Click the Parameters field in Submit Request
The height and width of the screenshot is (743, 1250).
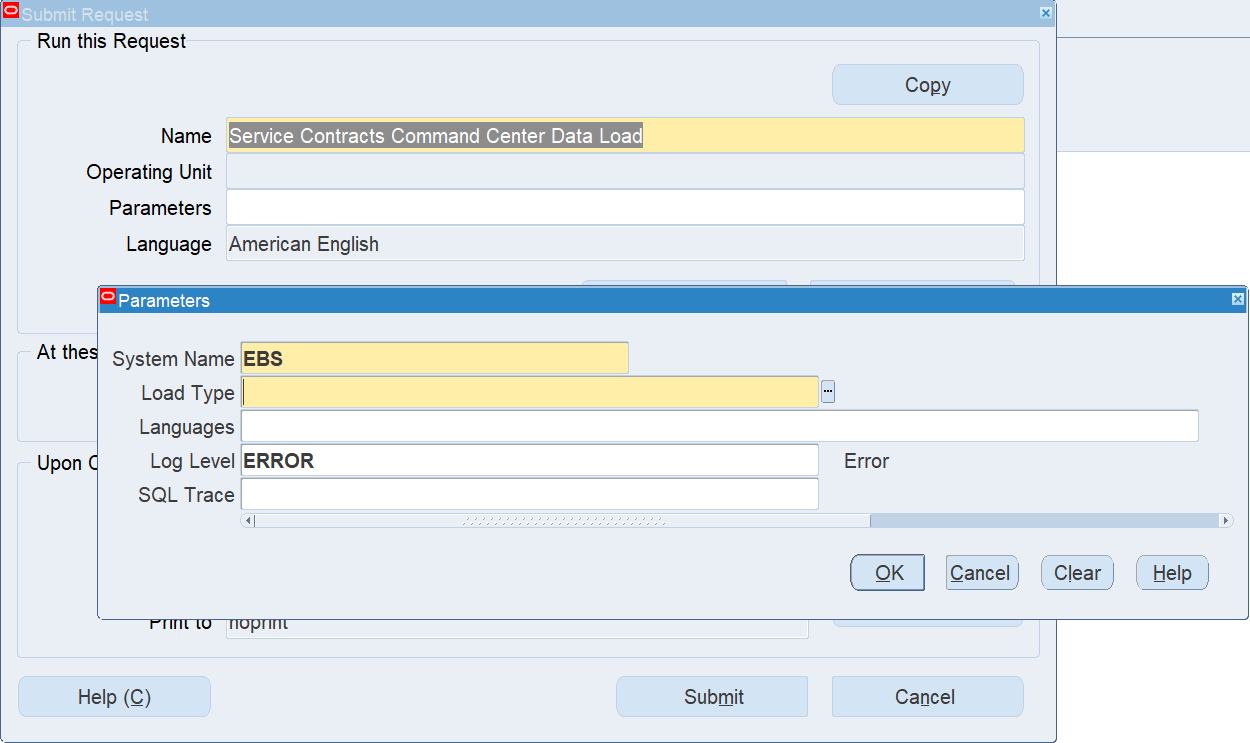[x=625, y=207]
